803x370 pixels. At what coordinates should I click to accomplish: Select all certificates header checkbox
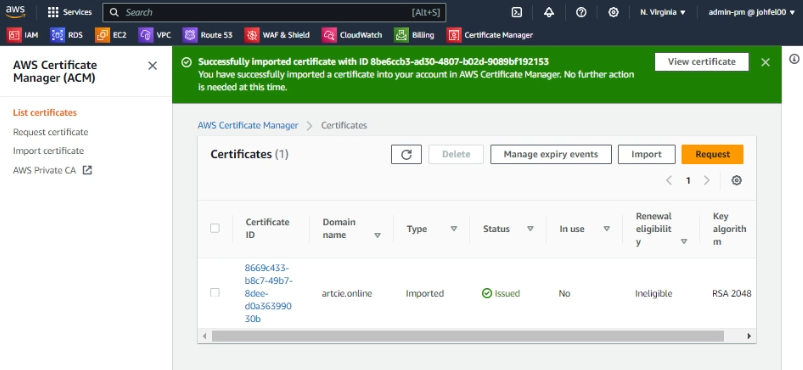pos(215,228)
